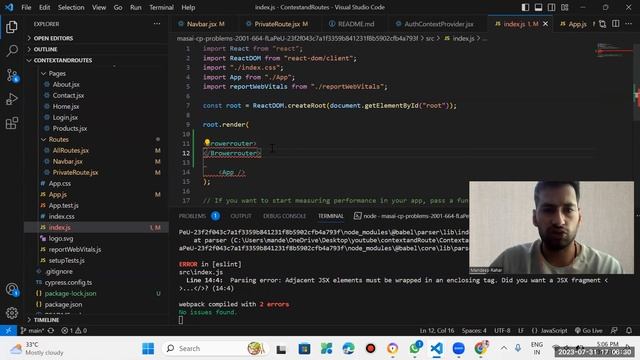This screenshot has height=360, width=640.
Task: Open the Customize Layout icon
Action: 564,7
